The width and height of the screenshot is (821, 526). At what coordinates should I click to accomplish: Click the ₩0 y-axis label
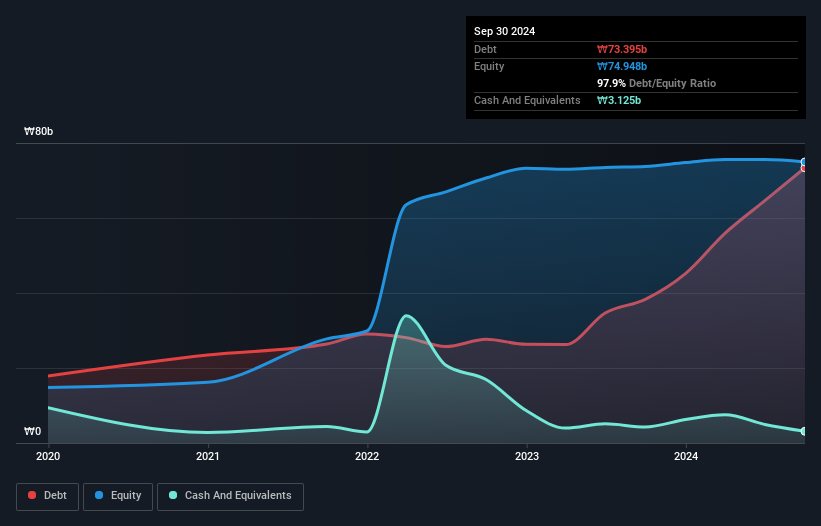[32, 431]
